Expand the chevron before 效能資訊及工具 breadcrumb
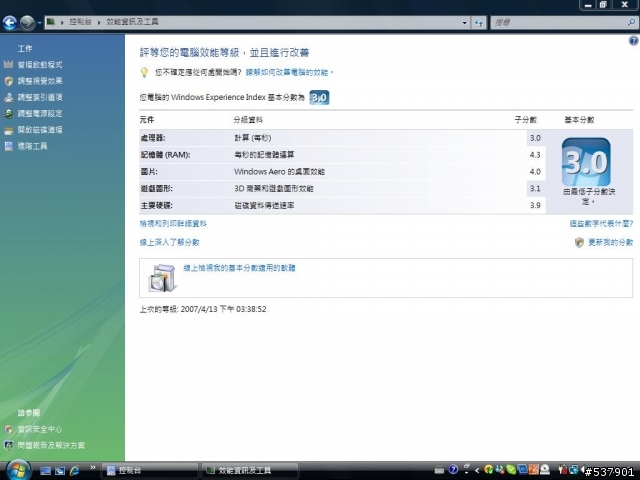 click(99, 22)
